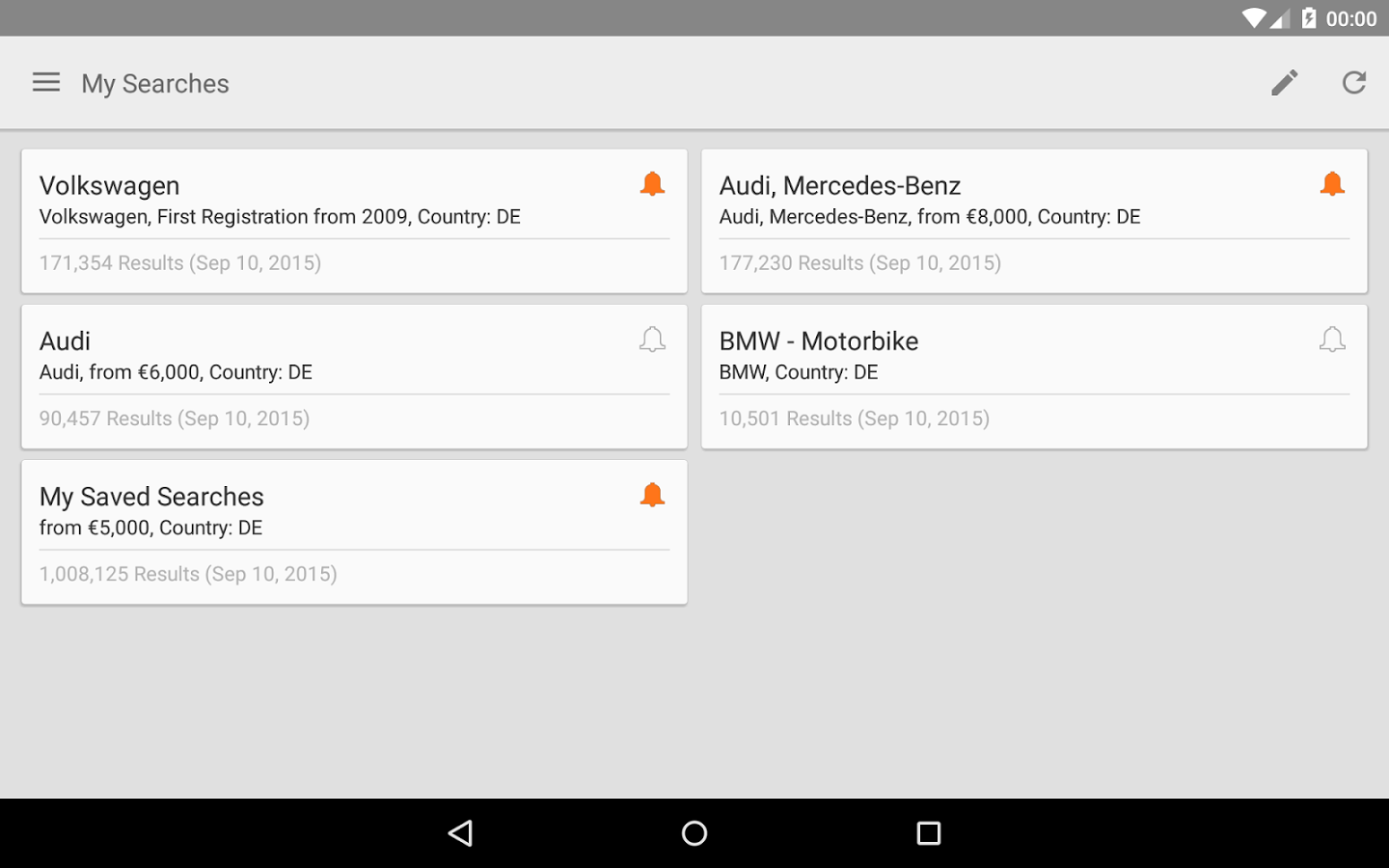Tap Android home circle button

click(x=694, y=833)
